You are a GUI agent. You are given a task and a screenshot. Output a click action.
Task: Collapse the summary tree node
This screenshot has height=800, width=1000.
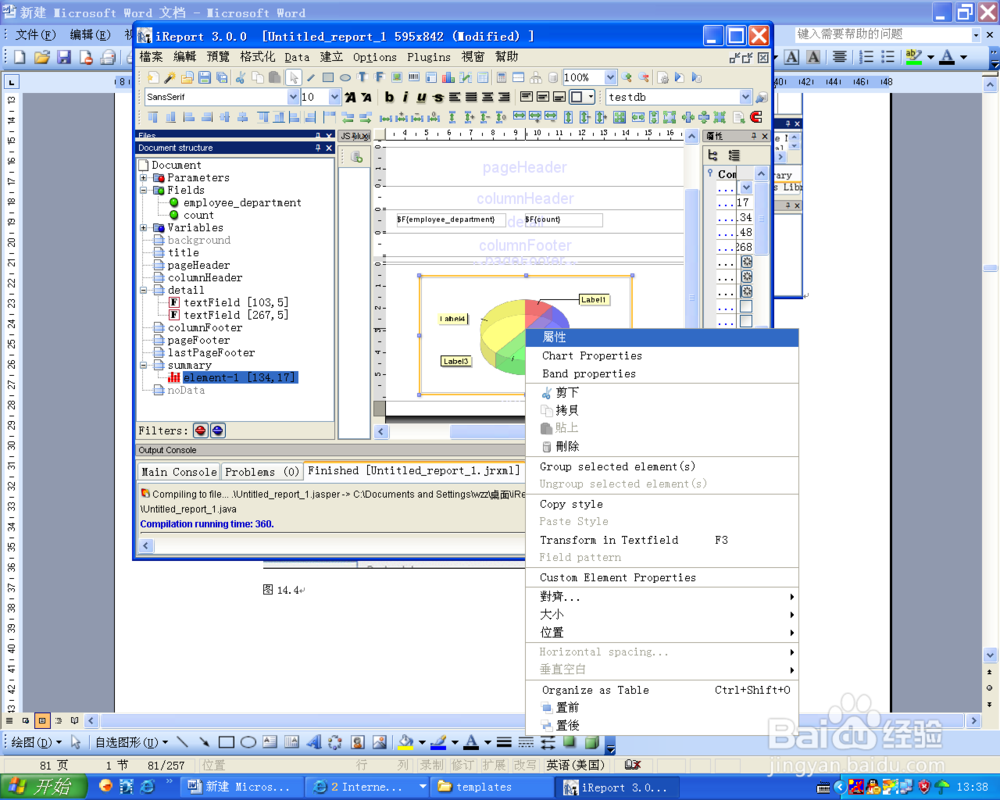click(x=144, y=366)
